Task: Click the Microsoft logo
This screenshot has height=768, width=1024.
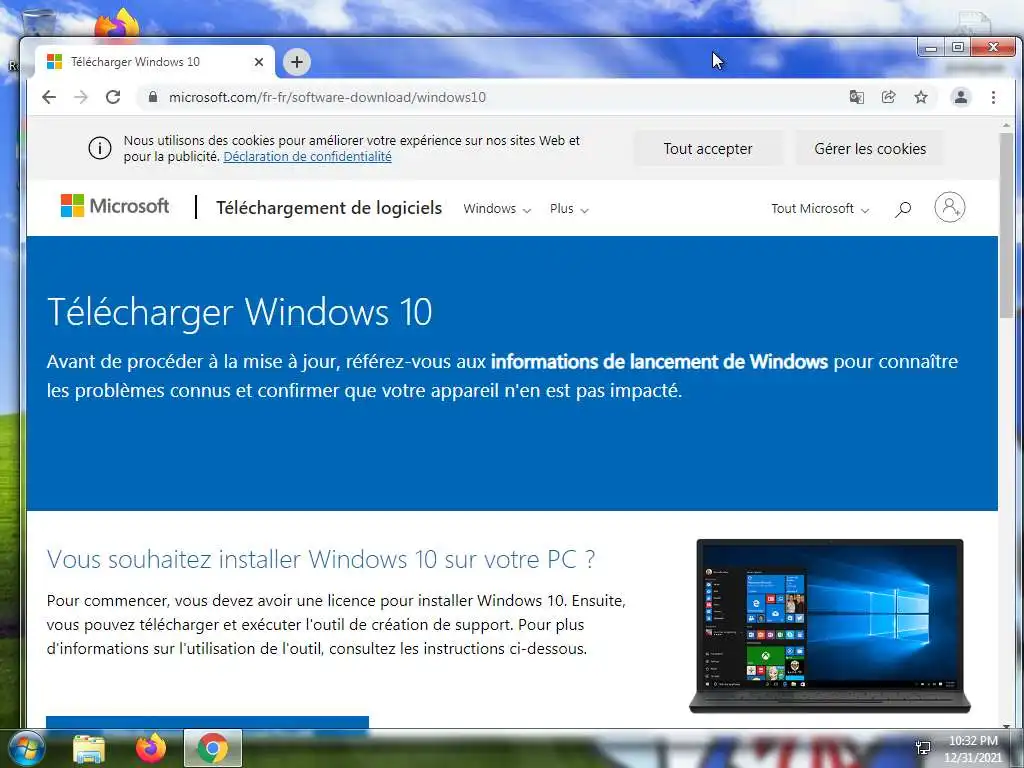Action: 115,206
